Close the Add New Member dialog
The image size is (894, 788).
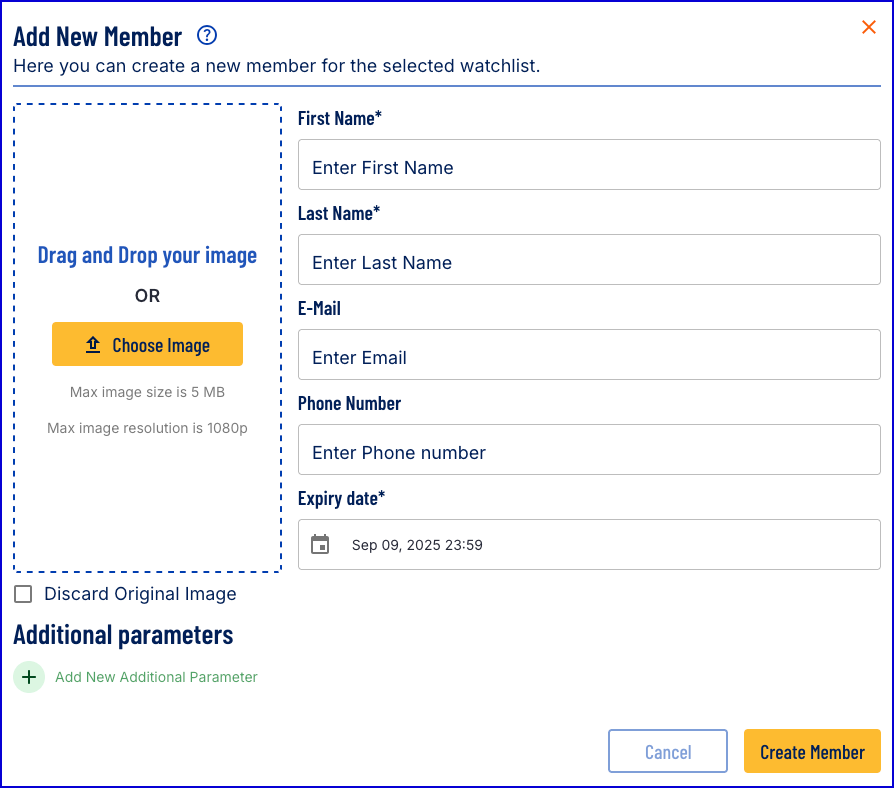pyautogui.click(x=868, y=27)
